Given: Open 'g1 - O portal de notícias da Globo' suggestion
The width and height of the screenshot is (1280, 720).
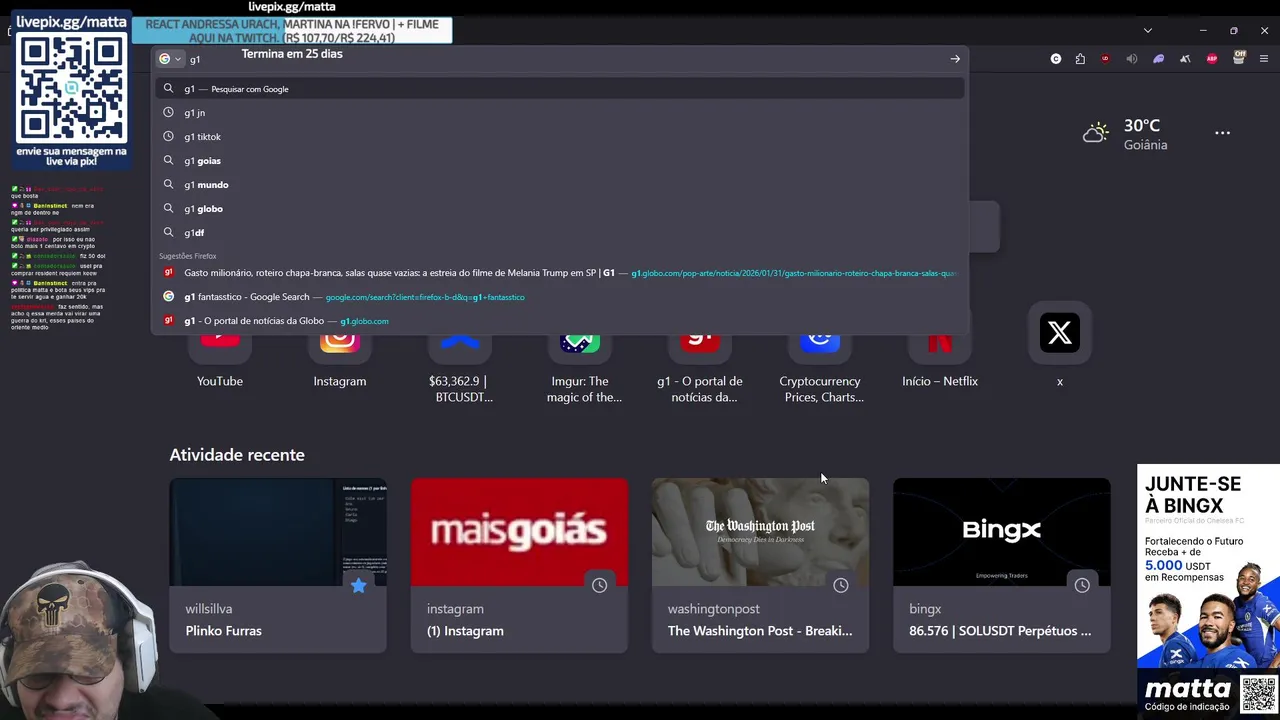Looking at the screenshot, I should (560, 321).
